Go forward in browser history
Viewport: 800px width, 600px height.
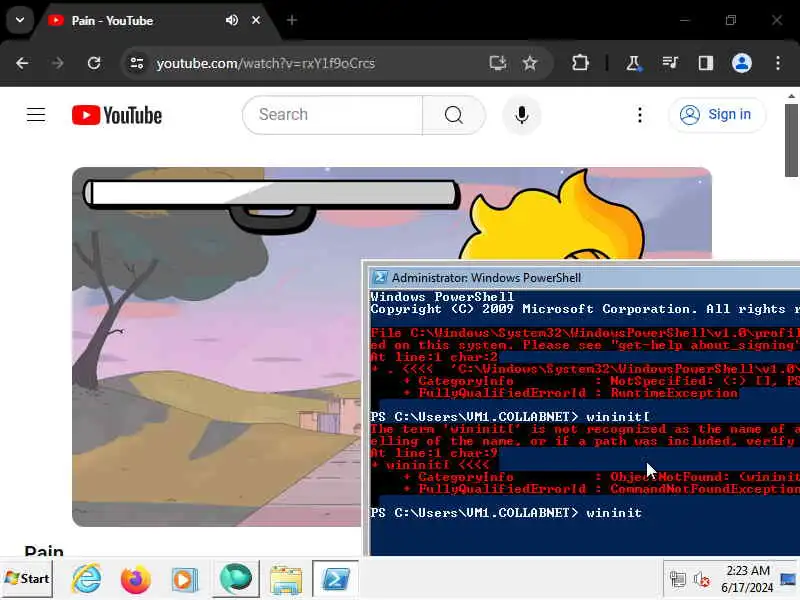coord(58,63)
